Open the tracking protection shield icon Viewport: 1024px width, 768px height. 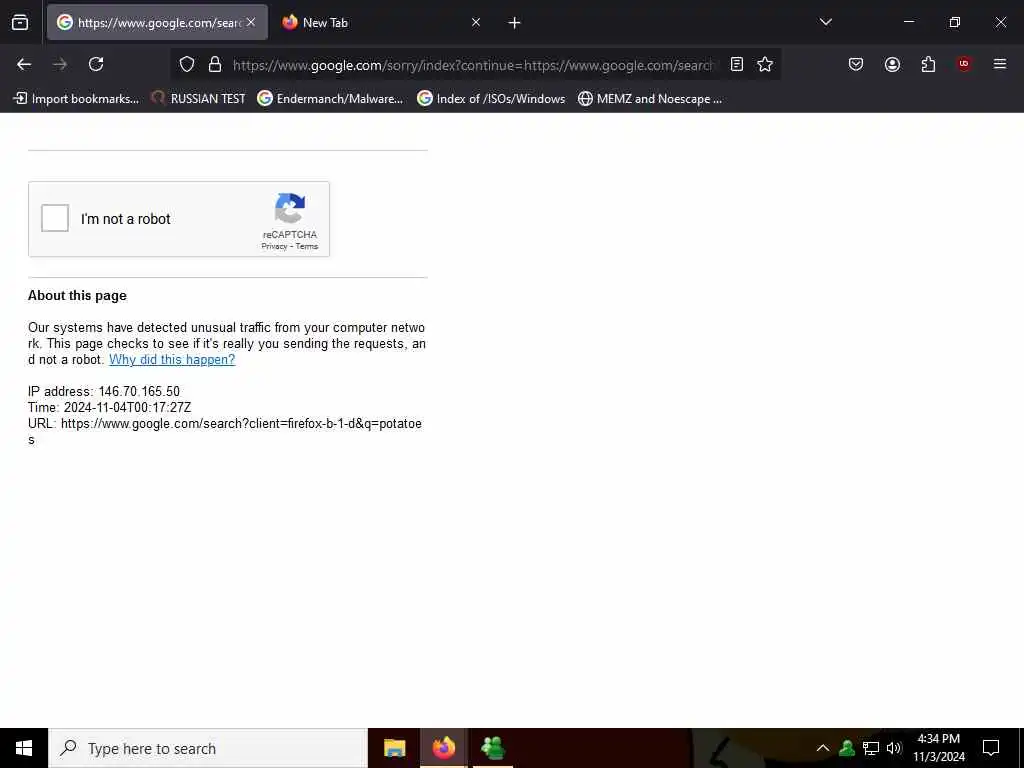click(187, 64)
